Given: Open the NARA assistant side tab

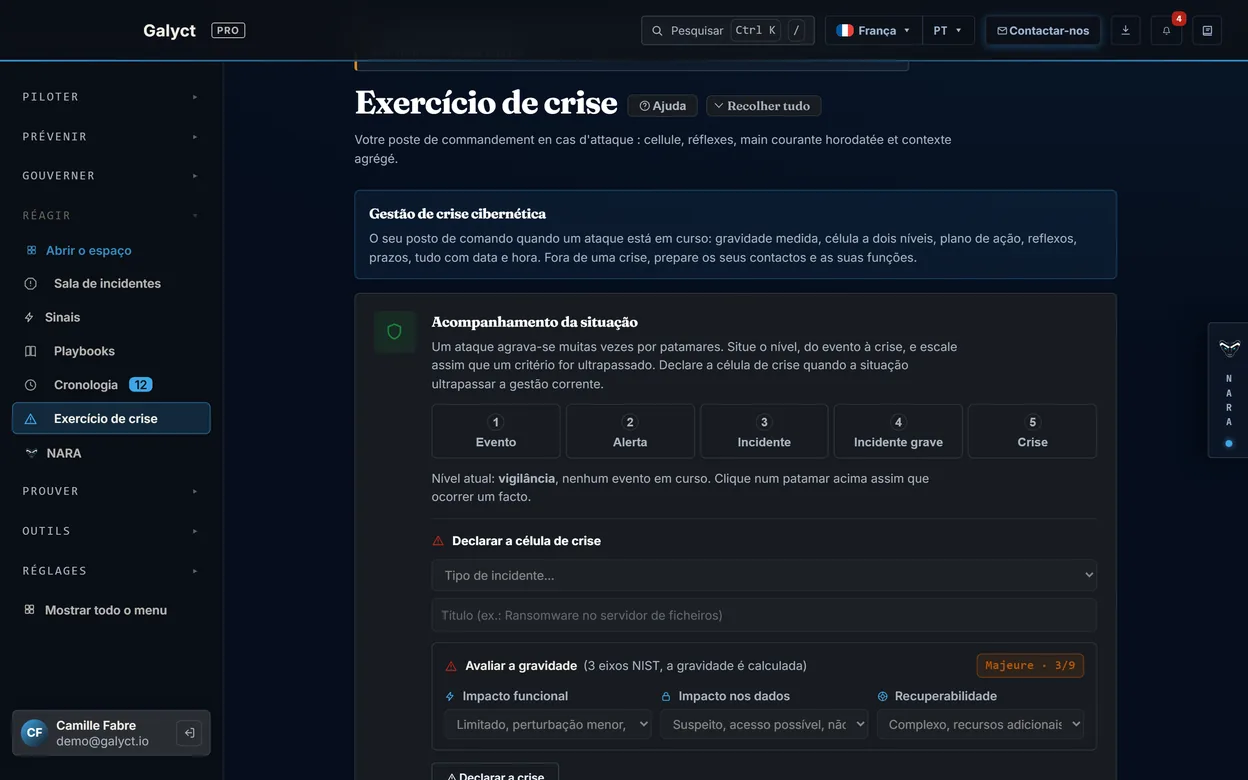Looking at the screenshot, I should pos(1229,390).
